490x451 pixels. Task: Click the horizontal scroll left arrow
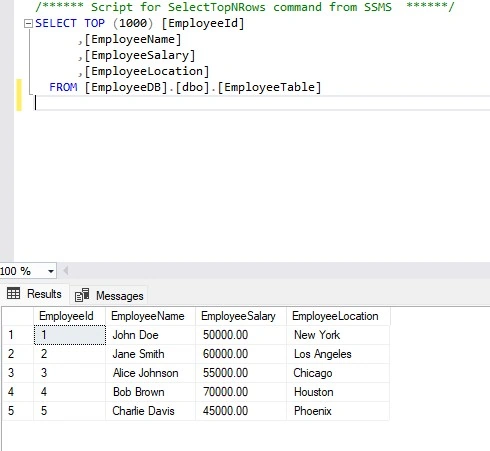[x=66, y=271]
